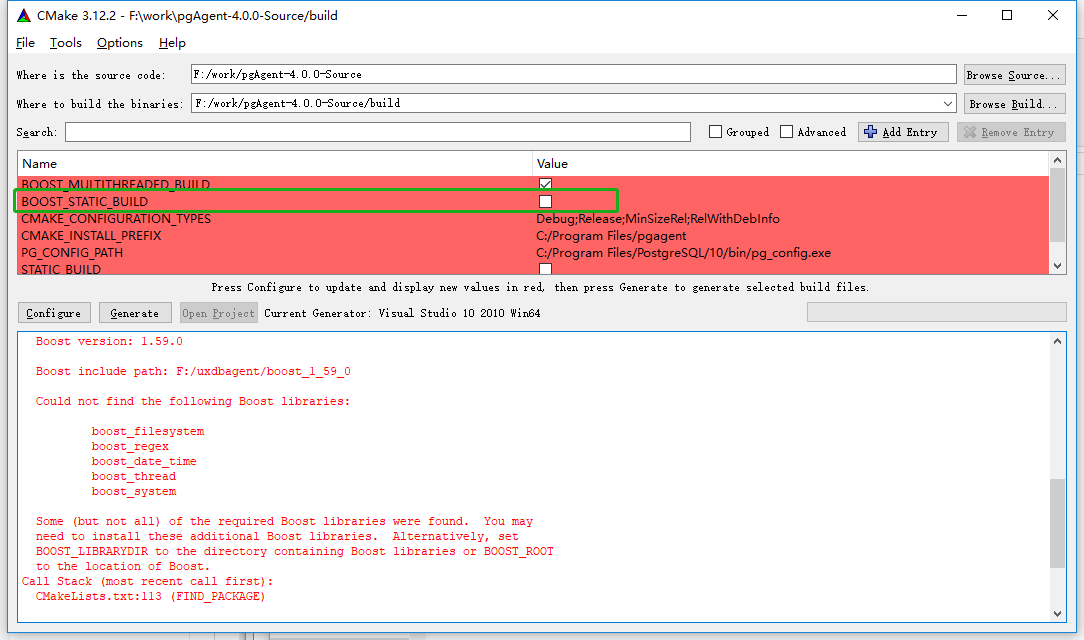The height and width of the screenshot is (640, 1084).
Task: Click 'boost_date_time' in the output log
Action: coord(144,461)
